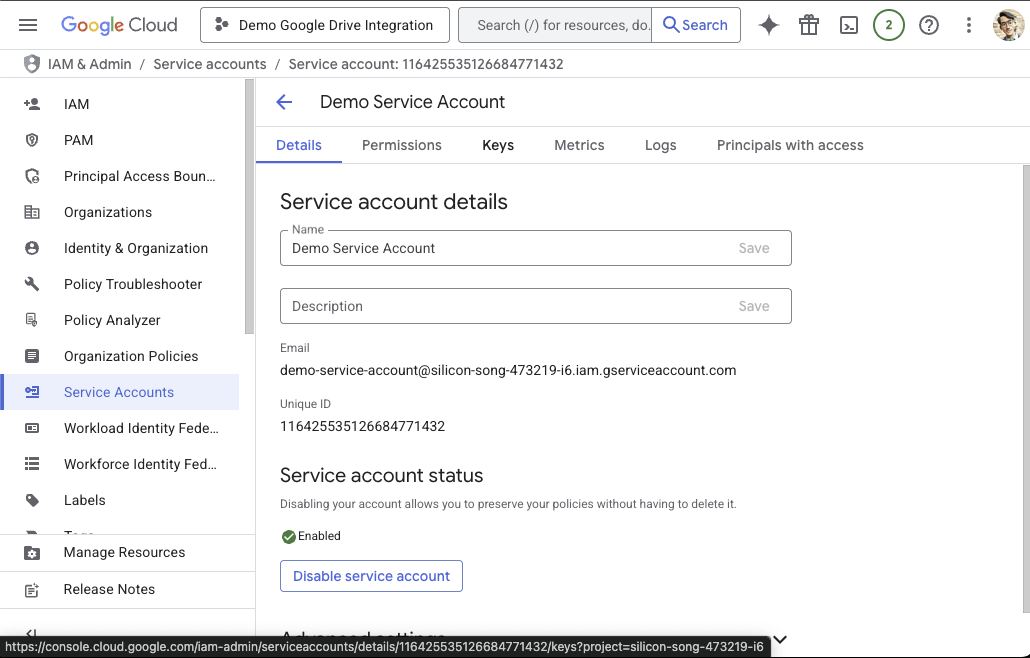Click the Release Notes icon
Screen dimensions: 1030x658
(32, 590)
